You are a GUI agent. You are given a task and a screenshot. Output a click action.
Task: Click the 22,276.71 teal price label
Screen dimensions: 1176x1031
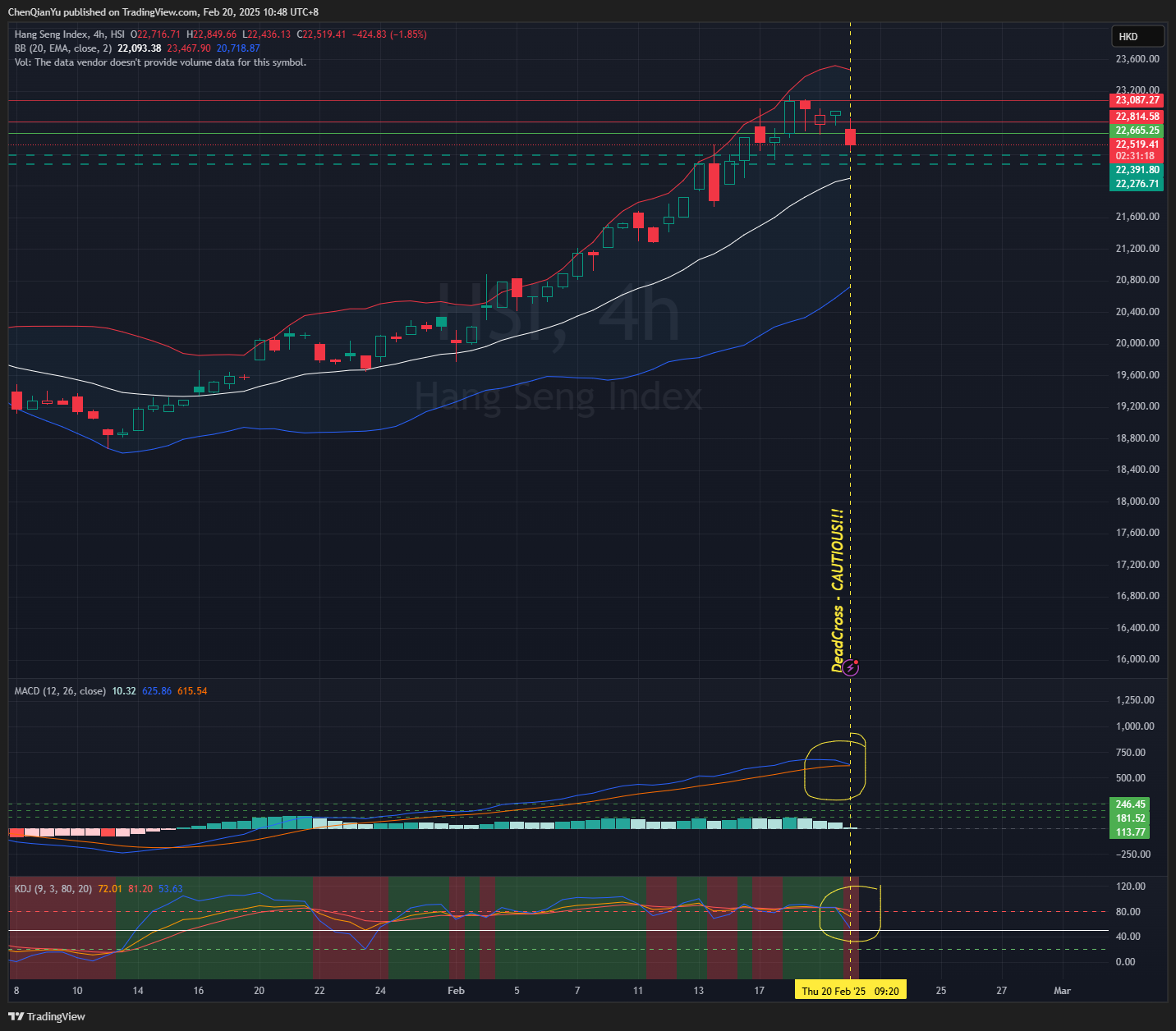(x=1137, y=184)
